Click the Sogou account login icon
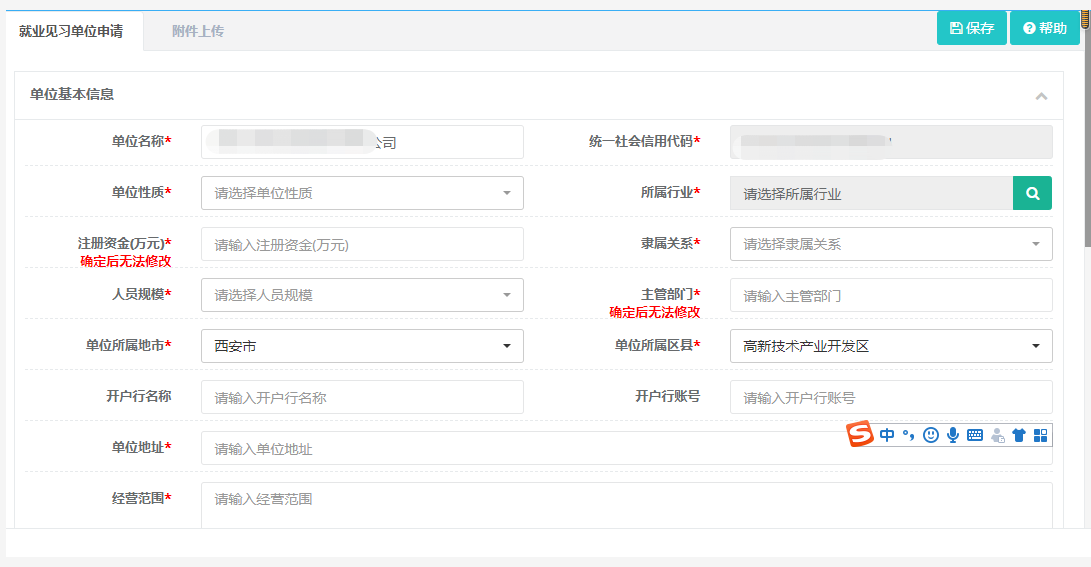 click(x=997, y=435)
